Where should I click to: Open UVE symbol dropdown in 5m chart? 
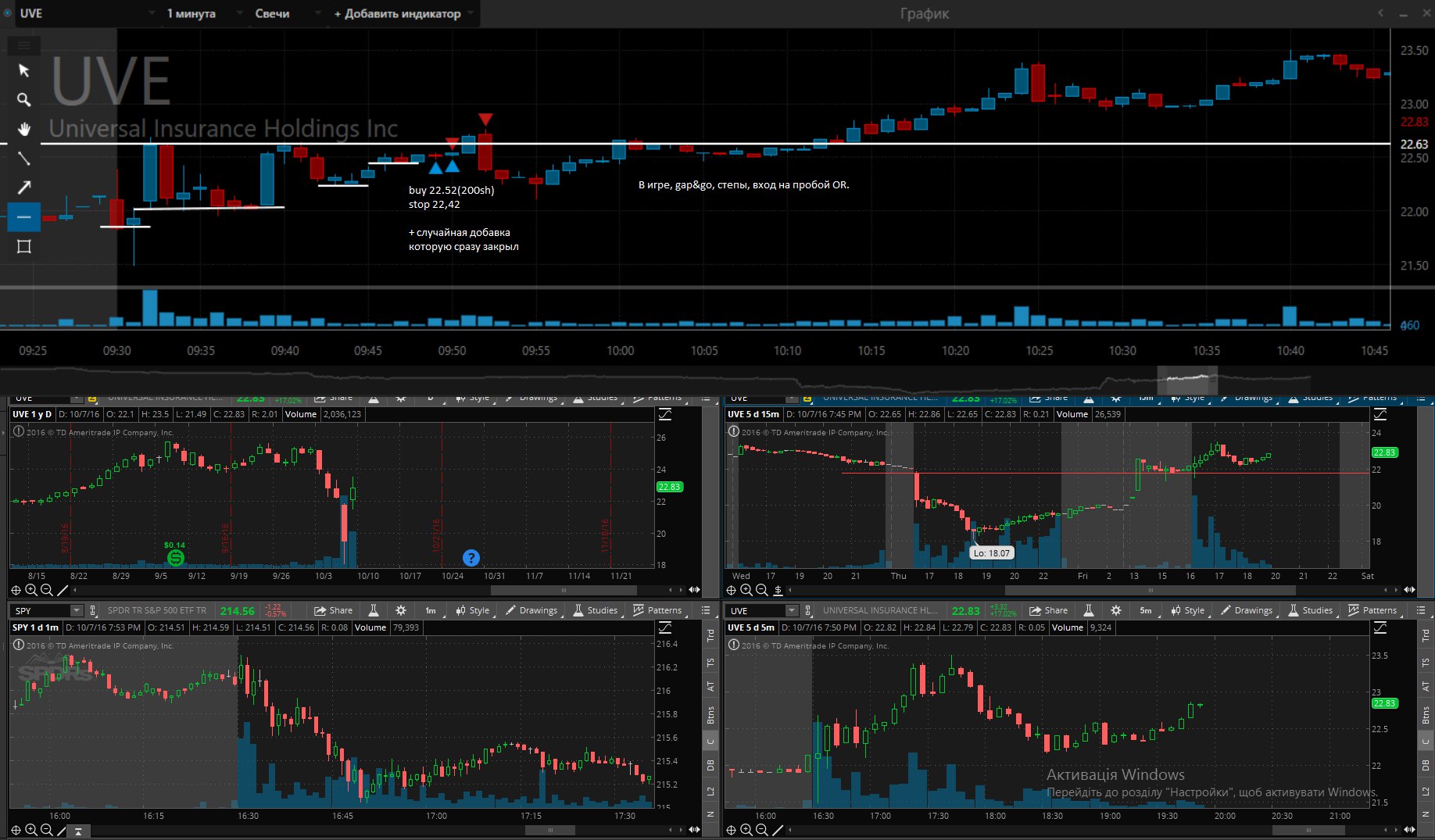(791, 610)
